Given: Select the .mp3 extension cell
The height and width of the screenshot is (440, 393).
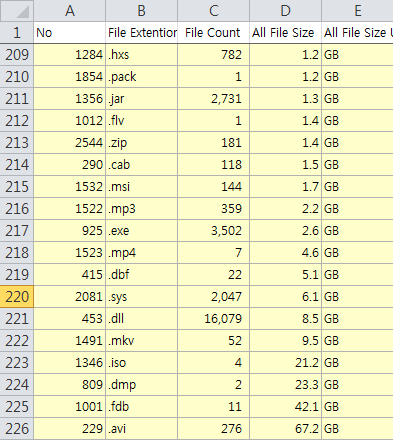Looking at the screenshot, I should (x=141, y=208).
